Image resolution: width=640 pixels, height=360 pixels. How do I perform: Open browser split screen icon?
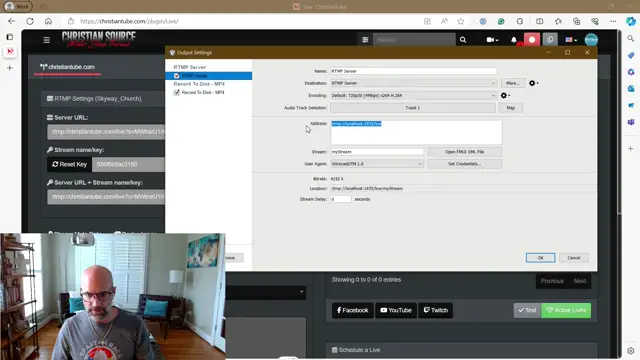click(540, 21)
